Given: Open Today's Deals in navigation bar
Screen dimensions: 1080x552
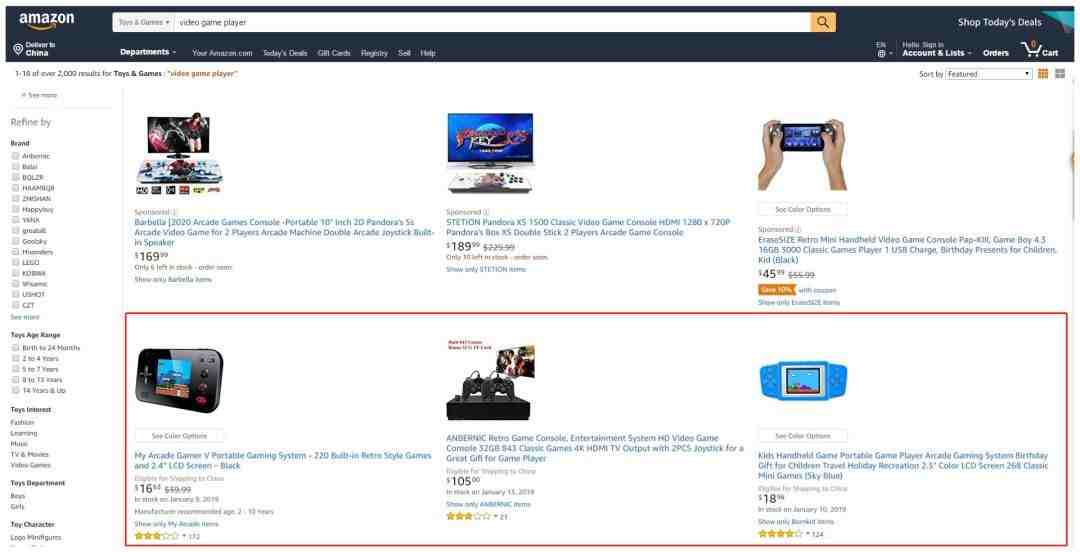Looking at the screenshot, I should click(285, 53).
